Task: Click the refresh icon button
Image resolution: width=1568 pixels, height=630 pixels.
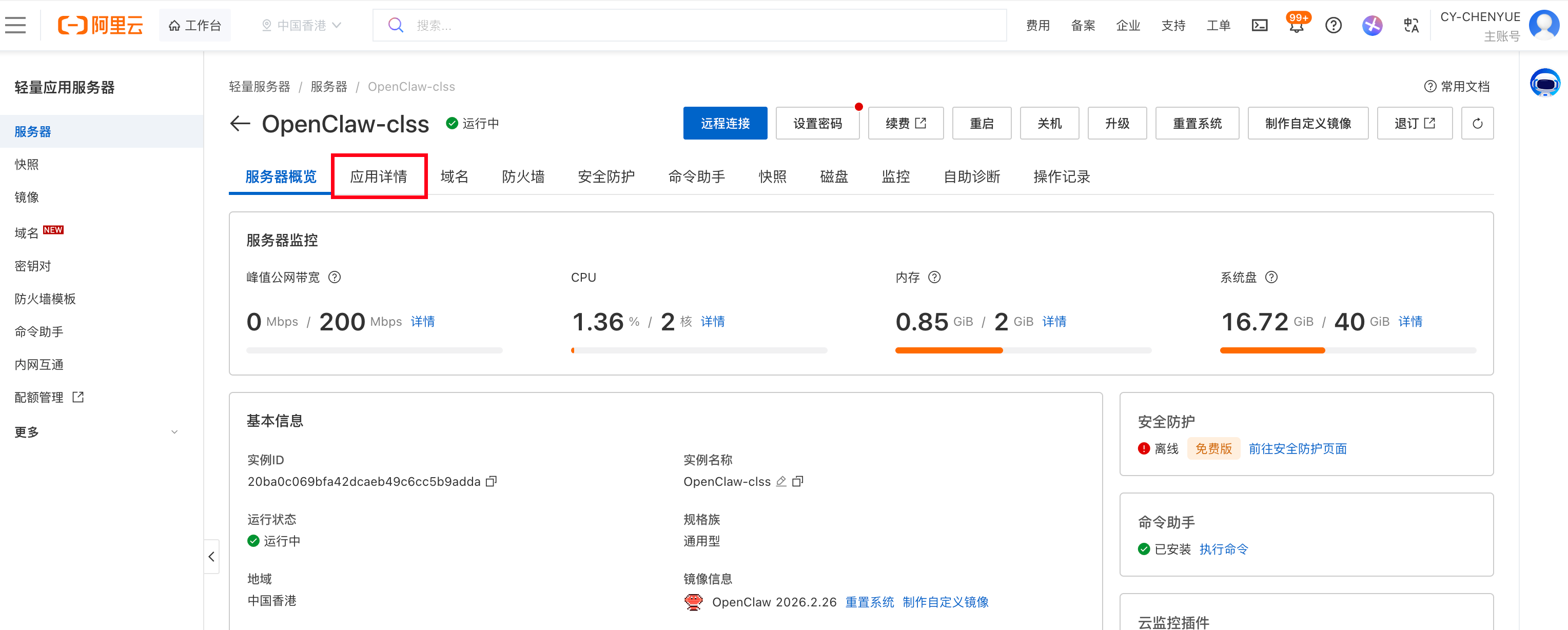Action: click(1477, 124)
